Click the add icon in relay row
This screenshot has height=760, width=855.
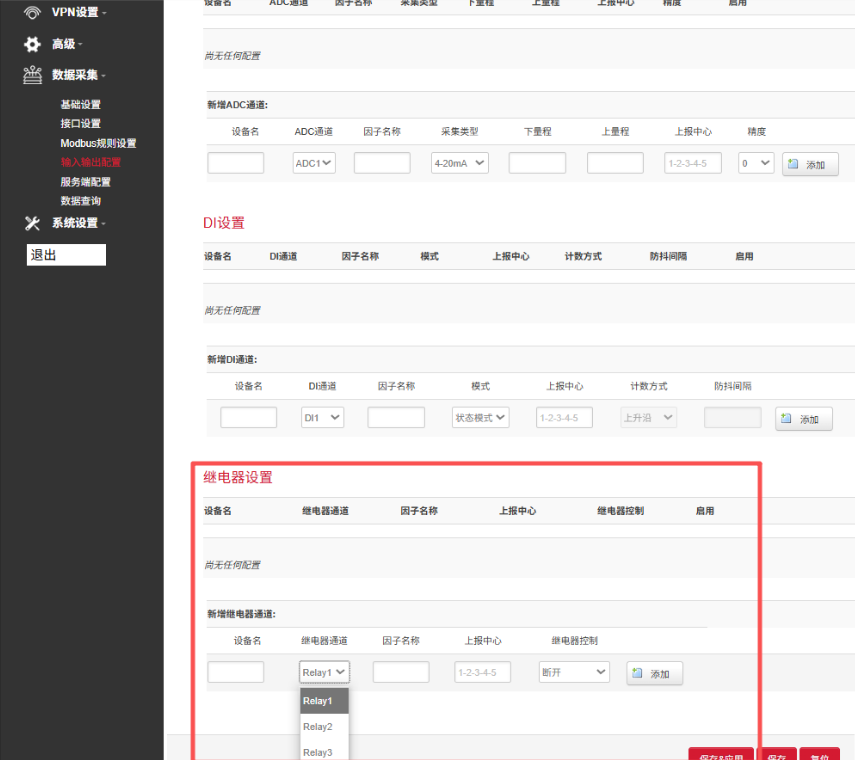[x=637, y=673]
